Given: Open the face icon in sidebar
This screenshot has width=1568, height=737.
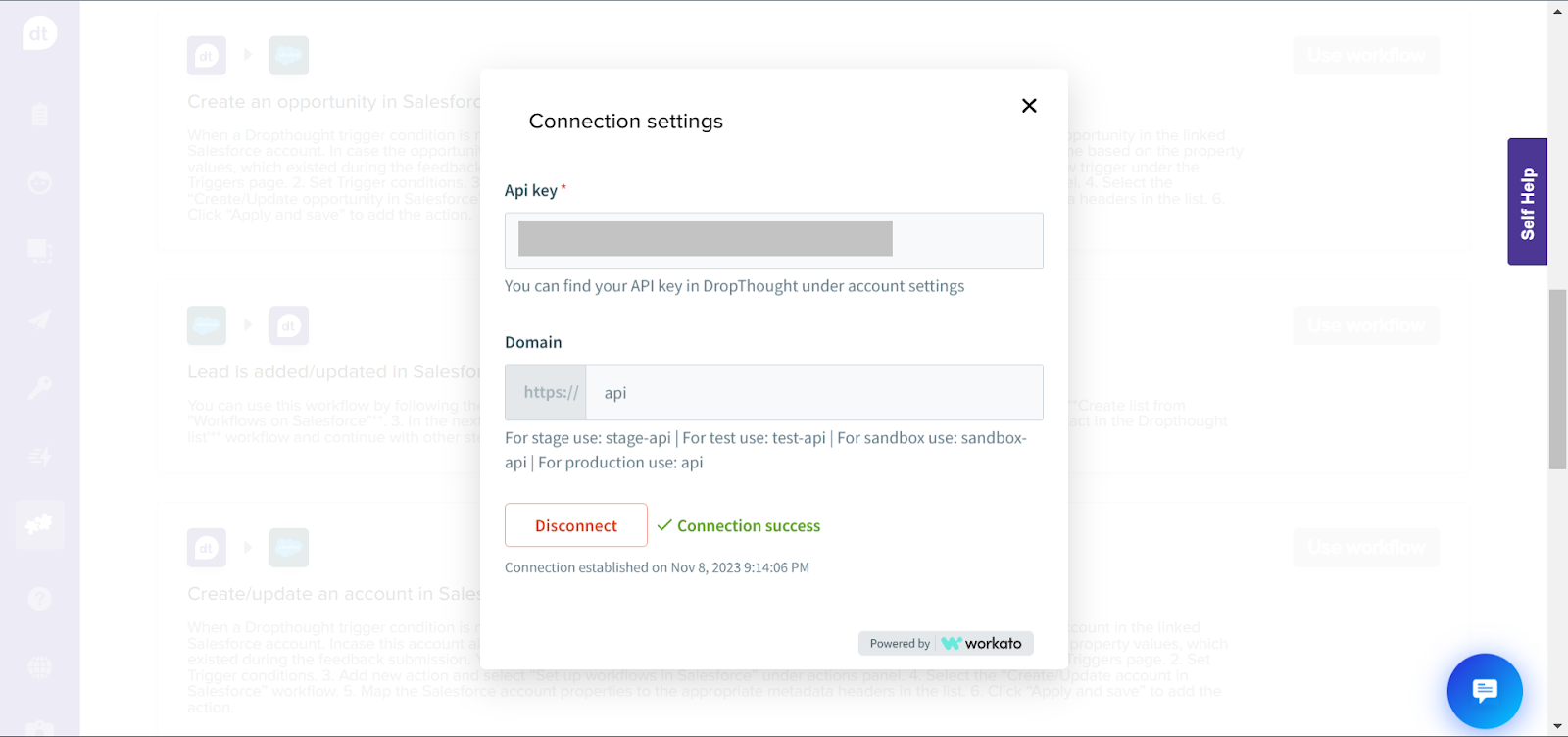Looking at the screenshot, I should click(39, 182).
